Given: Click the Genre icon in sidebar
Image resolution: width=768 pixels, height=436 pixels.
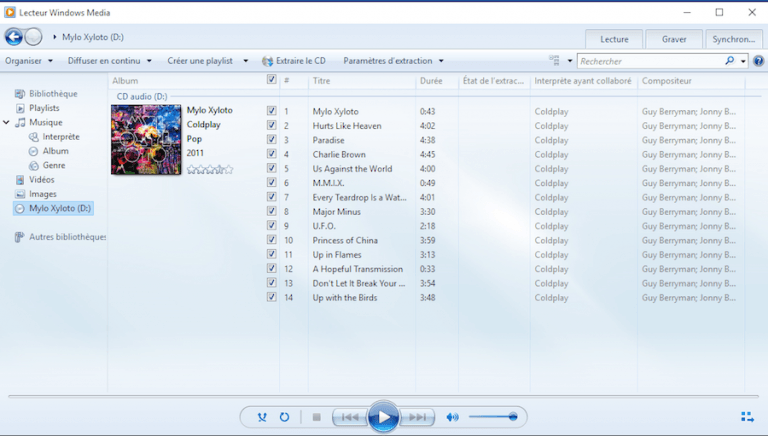Looking at the screenshot, I should click(x=33, y=166).
